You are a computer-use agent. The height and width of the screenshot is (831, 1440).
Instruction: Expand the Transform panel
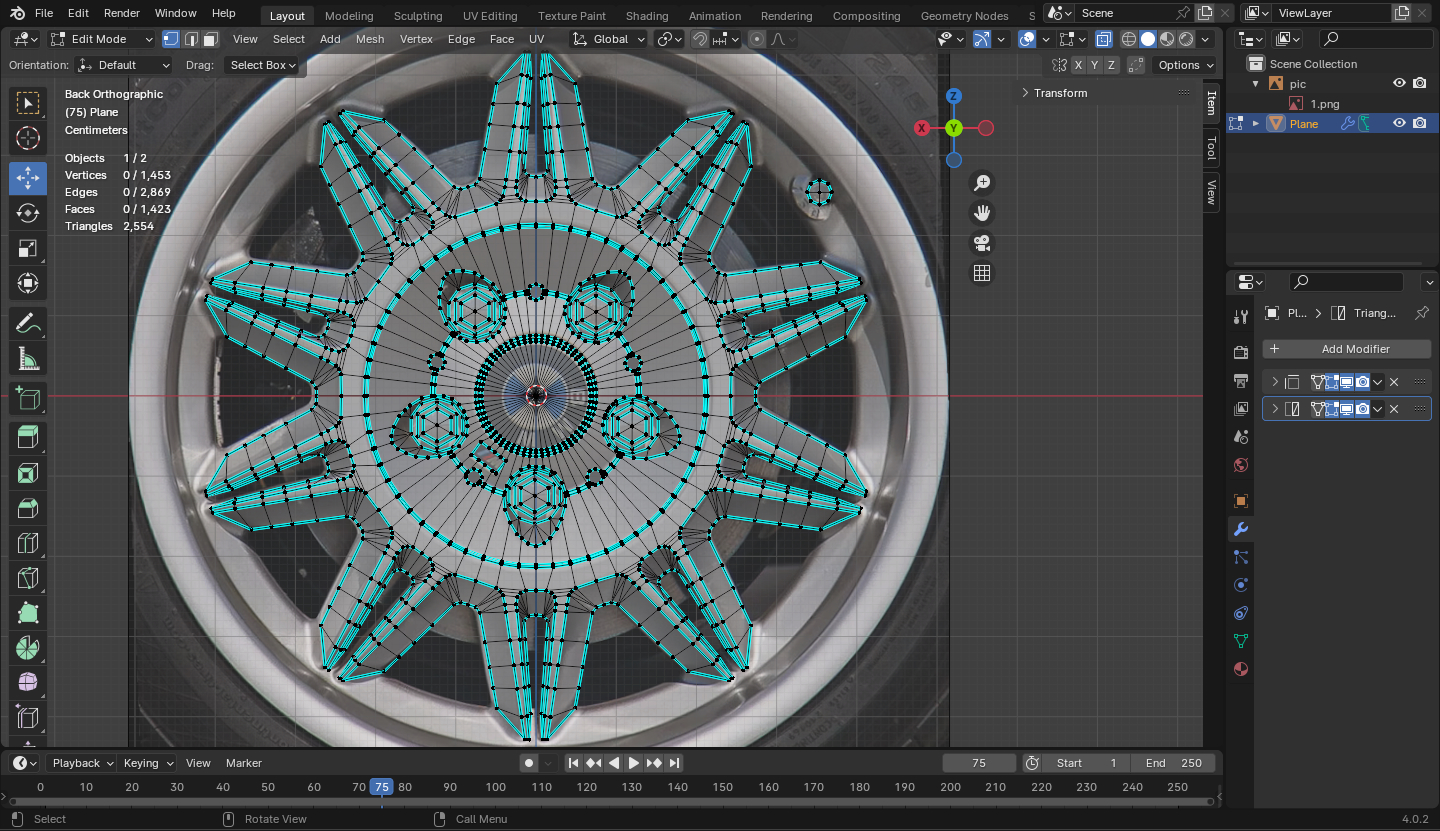(1060, 93)
